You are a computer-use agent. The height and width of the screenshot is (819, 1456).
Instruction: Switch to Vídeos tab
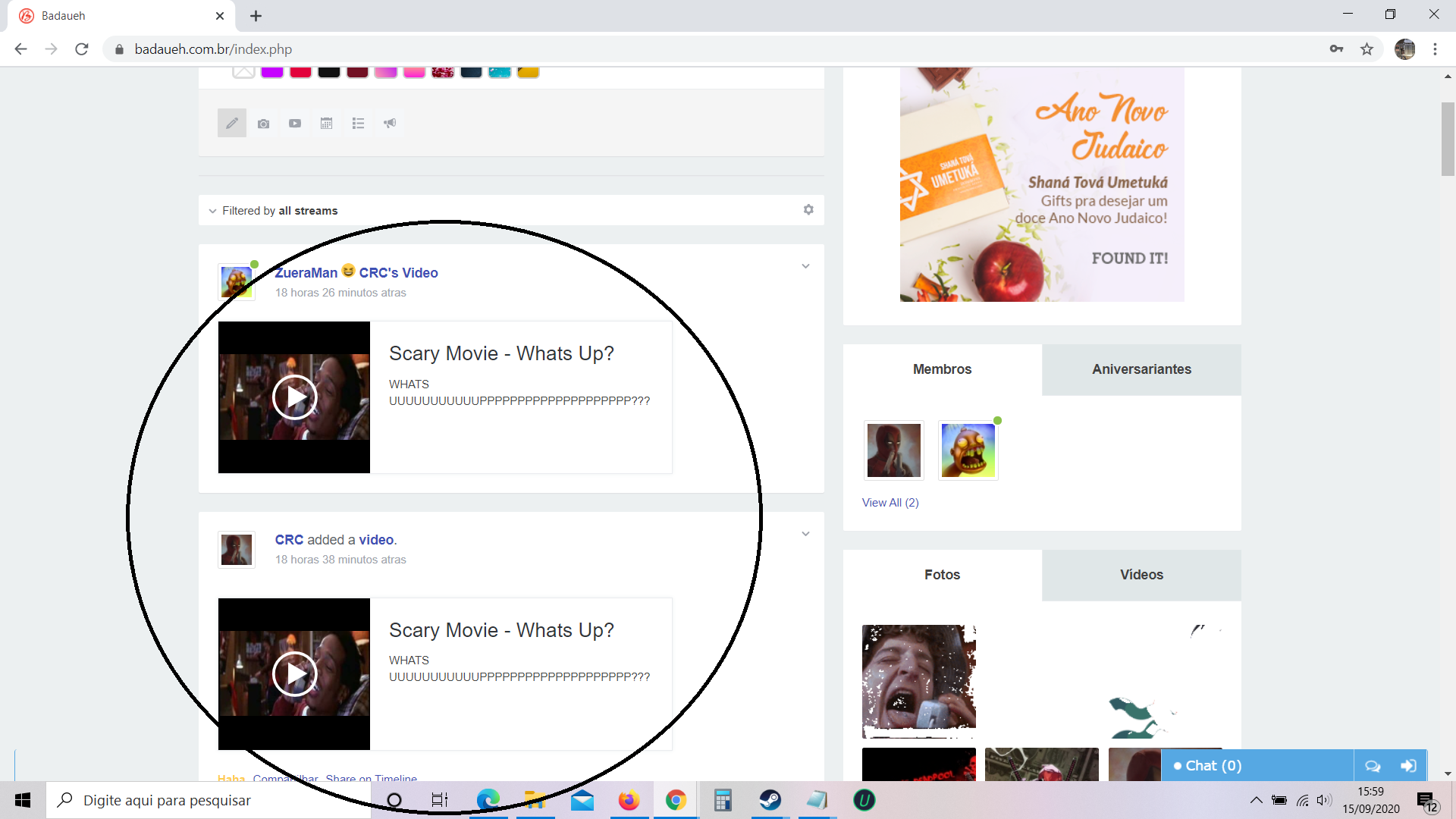[x=1141, y=575]
